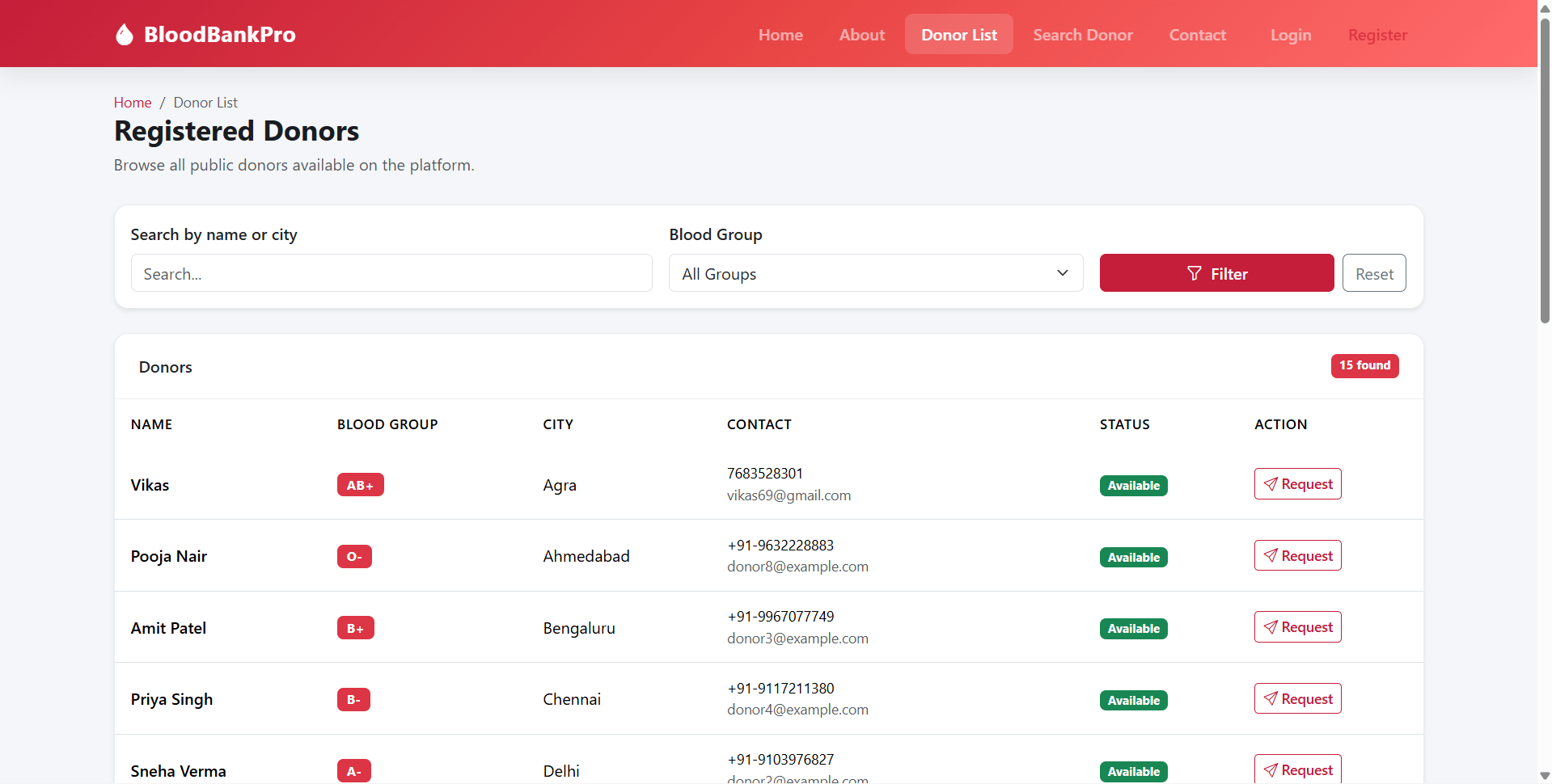Screen dimensions: 1552x784
Task: Click the scrollbar down arrow
Action: click(x=1545, y=777)
